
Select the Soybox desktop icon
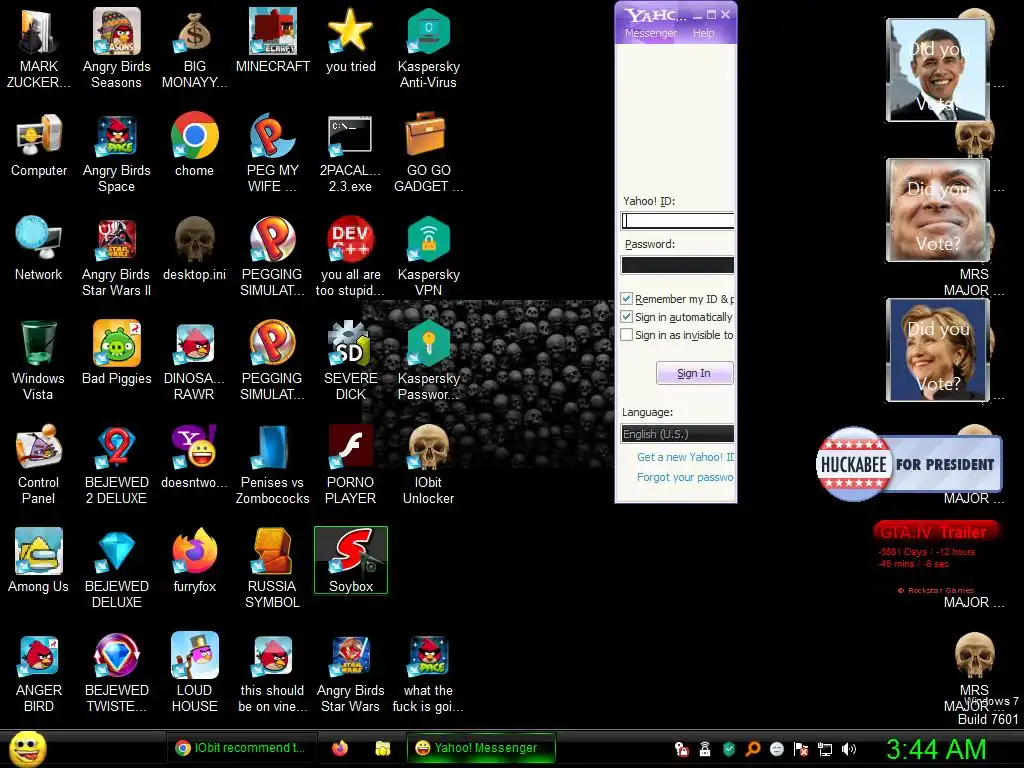click(x=351, y=560)
